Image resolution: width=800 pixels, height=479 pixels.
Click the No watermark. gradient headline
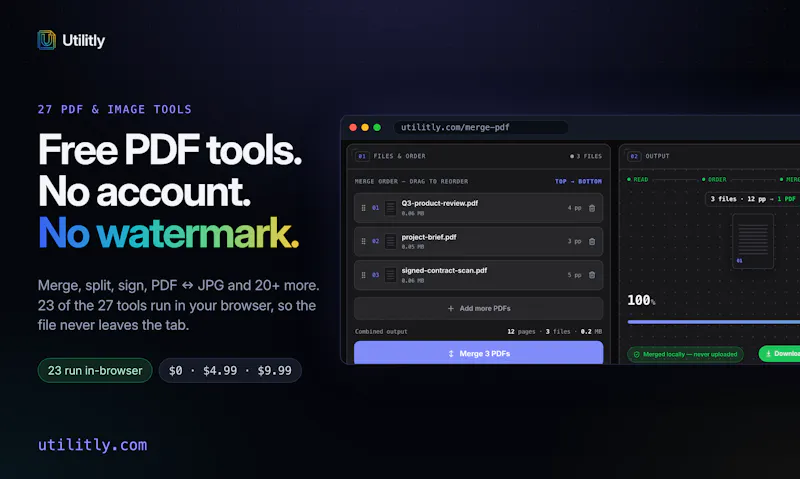(168, 233)
